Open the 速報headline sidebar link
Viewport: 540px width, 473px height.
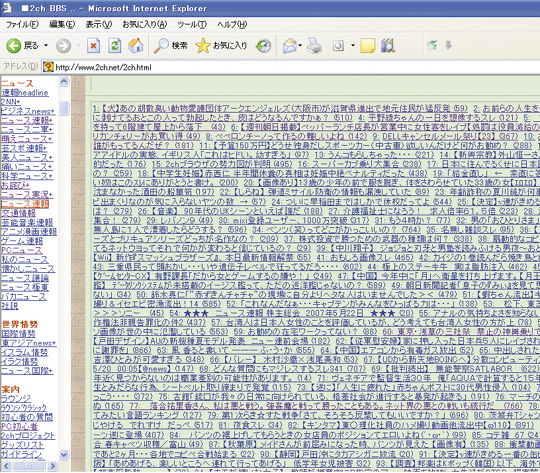click(x=25, y=93)
